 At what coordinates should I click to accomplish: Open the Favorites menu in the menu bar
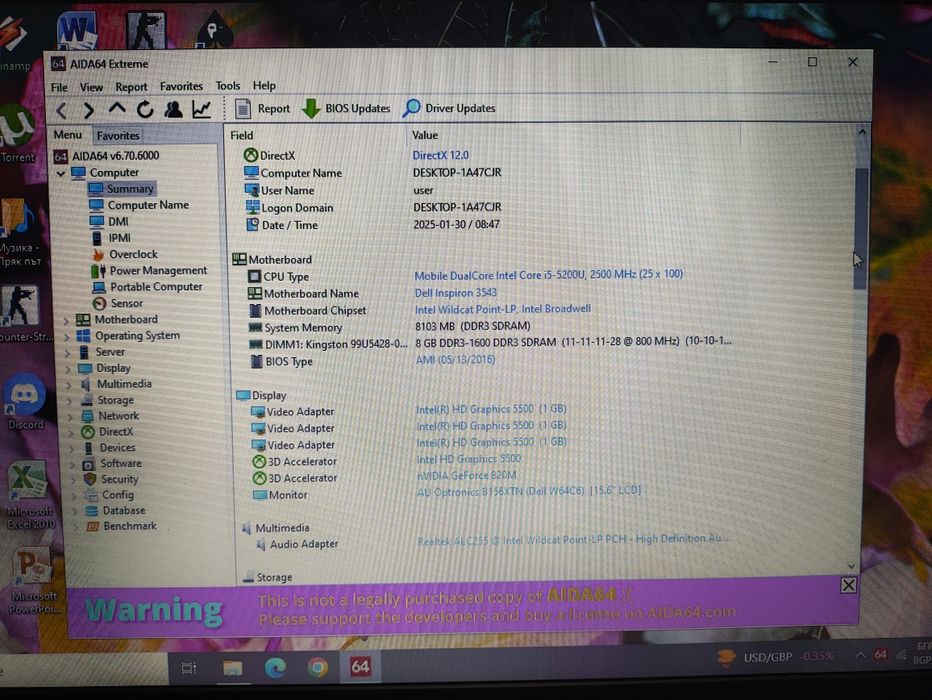pyautogui.click(x=181, y=86)
